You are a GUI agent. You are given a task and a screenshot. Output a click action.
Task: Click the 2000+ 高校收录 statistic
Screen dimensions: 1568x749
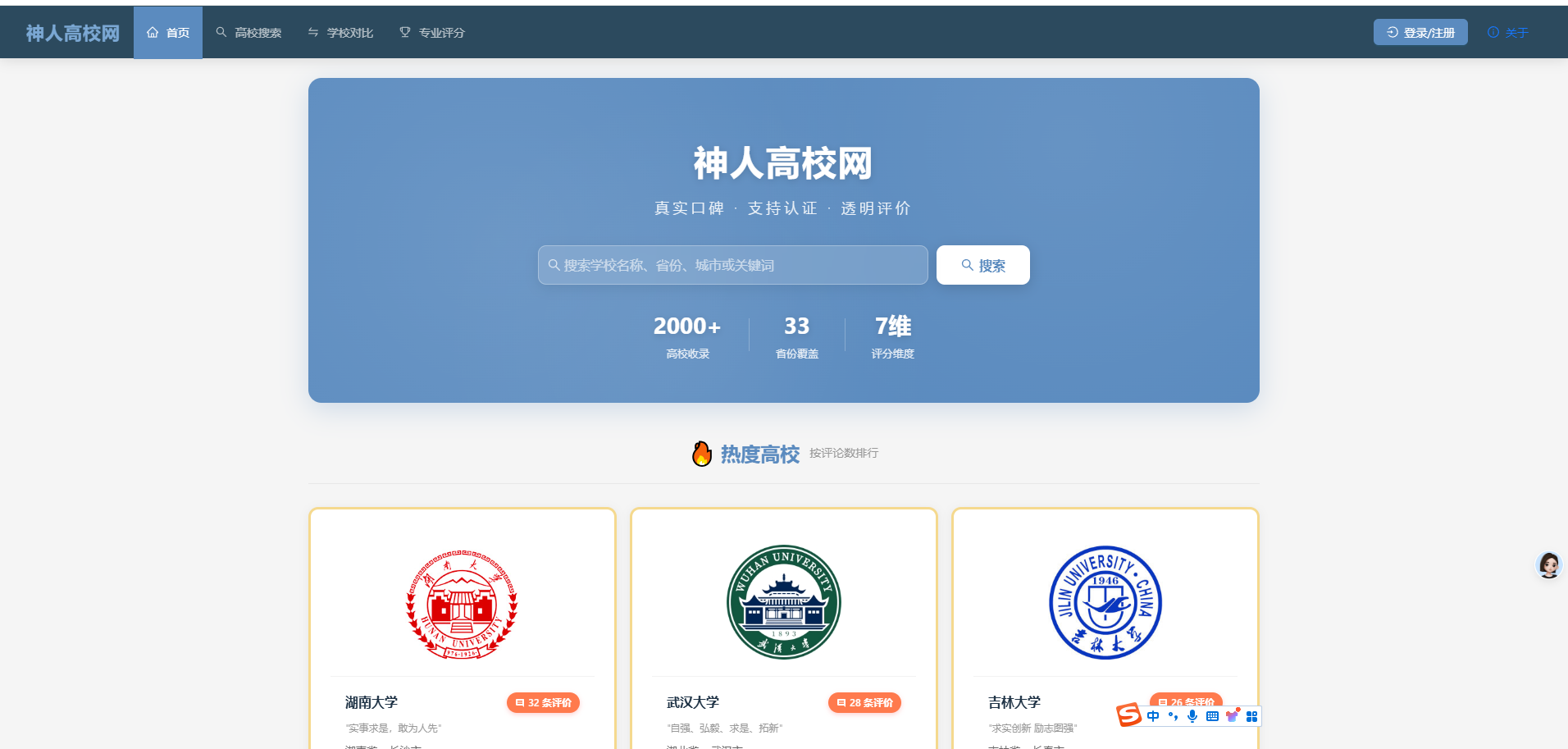(x=687, y=336)
